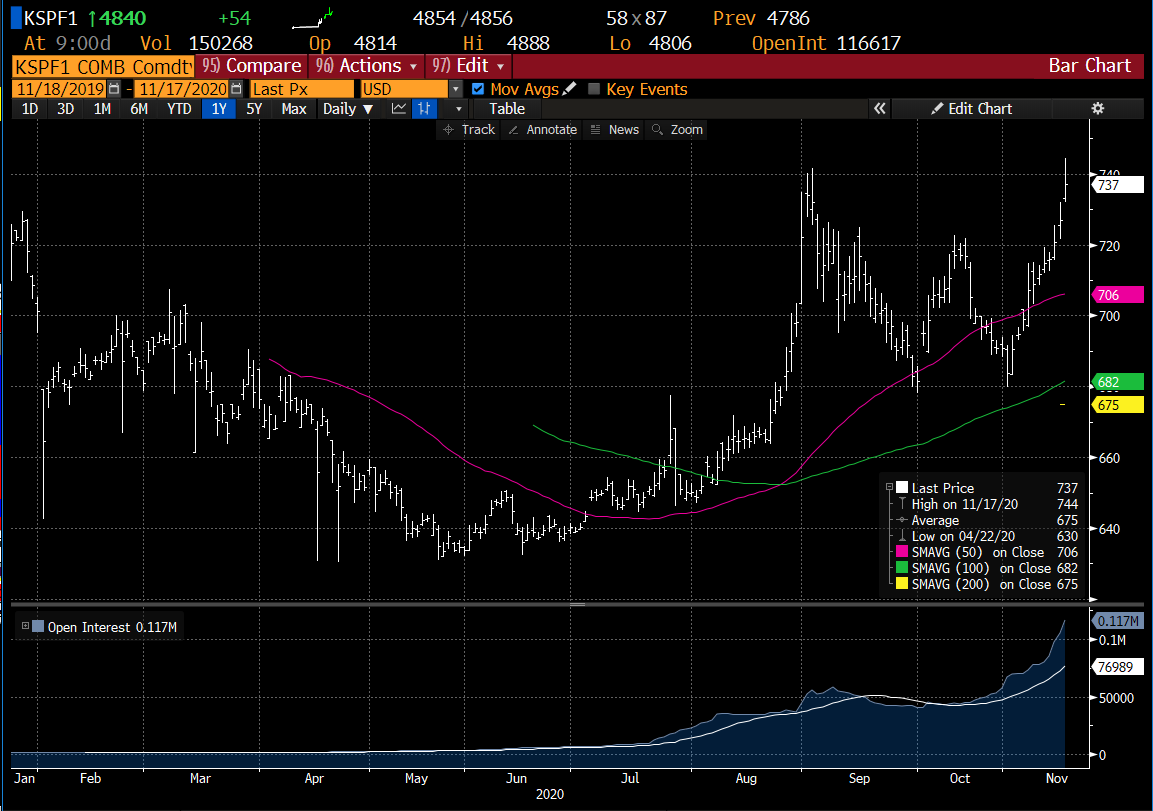This screenshot has width=1153, height=811.
Task: Select the bar chart type icon
Action: point(425,108)
